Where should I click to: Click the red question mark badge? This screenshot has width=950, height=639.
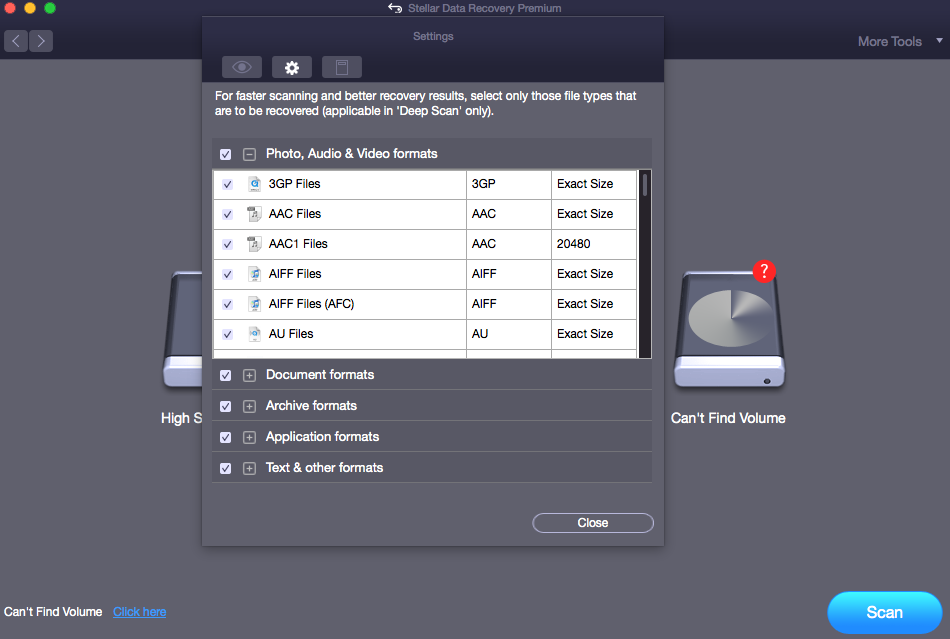tap(764, 271)
